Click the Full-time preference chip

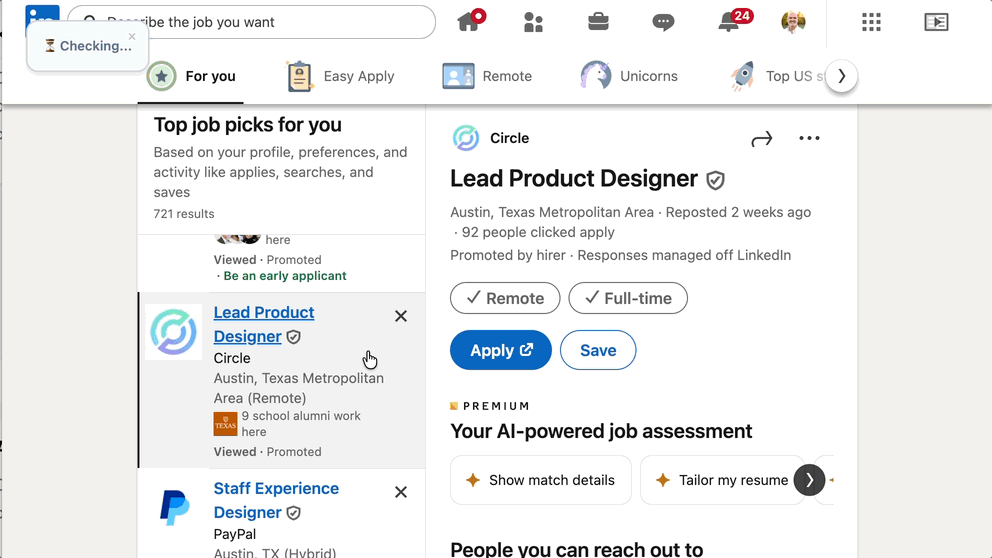pos(628,298)
